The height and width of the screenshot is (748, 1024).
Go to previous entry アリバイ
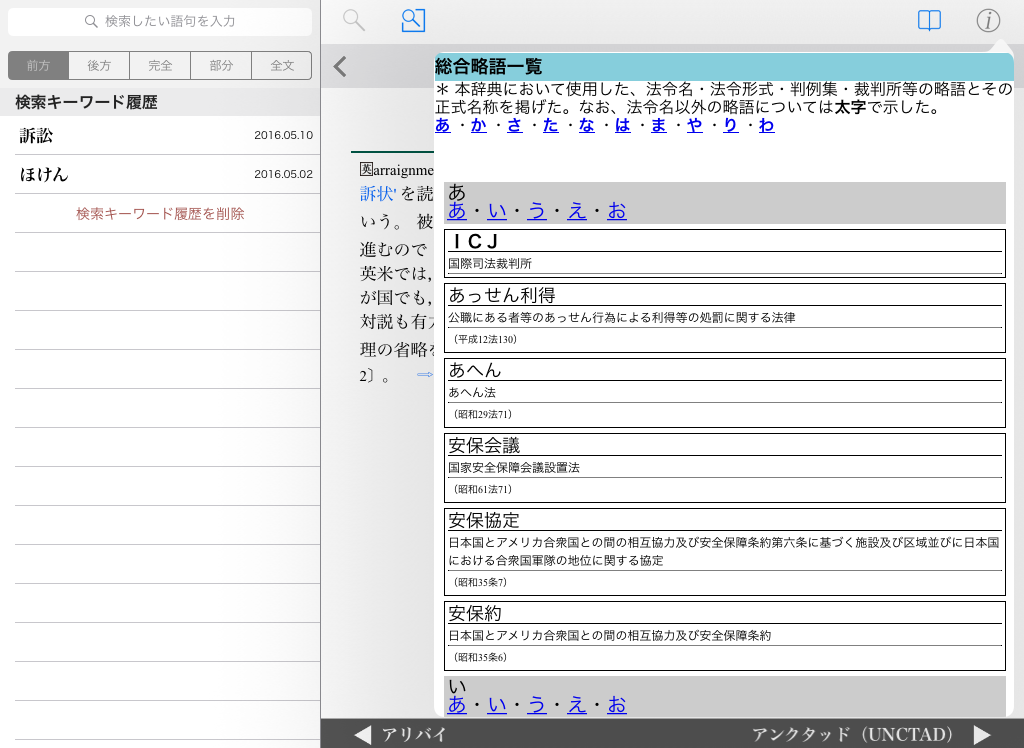402,734
